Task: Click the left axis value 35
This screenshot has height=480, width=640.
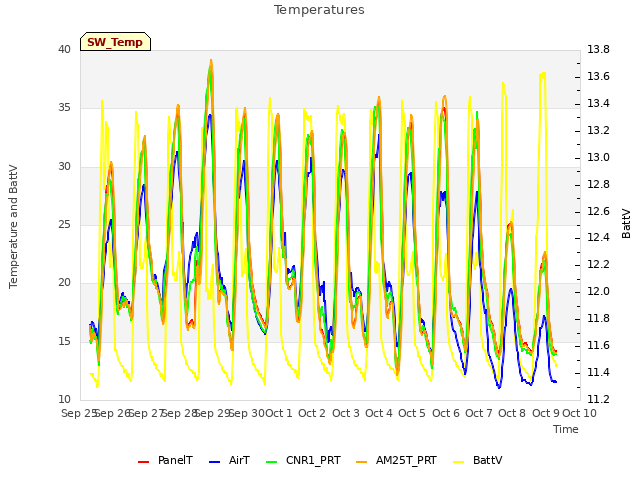Action: coord(64,108)
